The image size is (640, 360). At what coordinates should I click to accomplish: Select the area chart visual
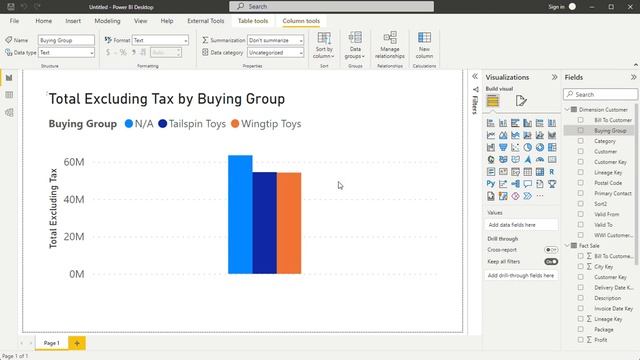coord(503,135)
